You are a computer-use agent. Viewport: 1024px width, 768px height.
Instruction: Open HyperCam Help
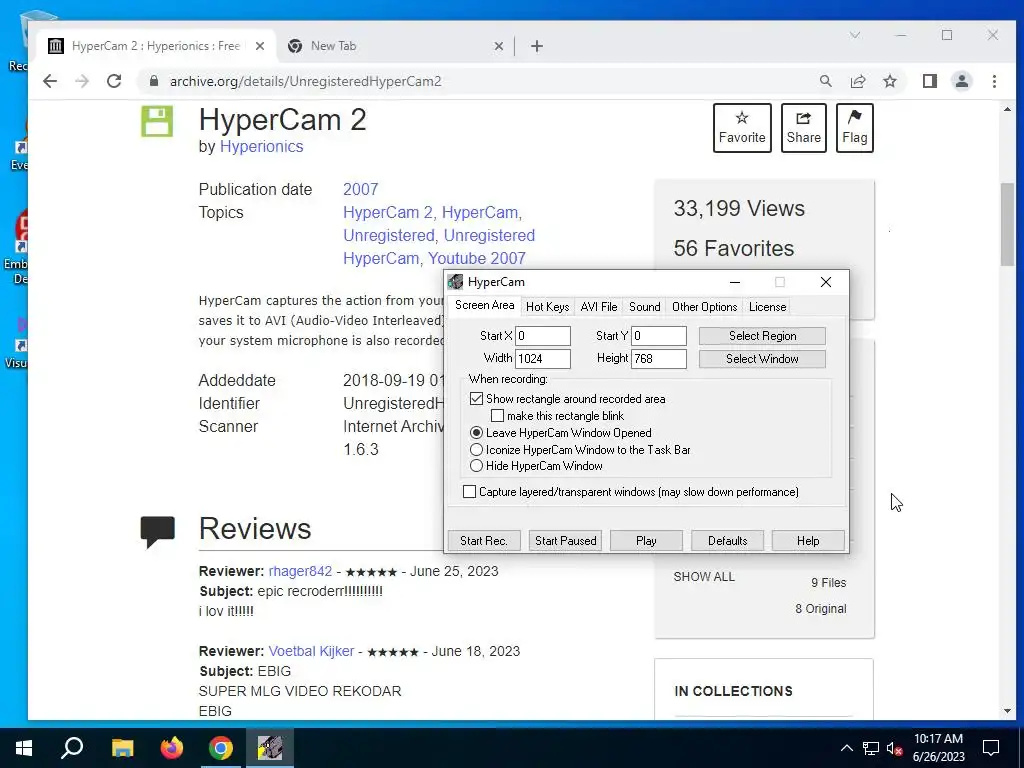pyautogui.click(x=808, y=541)
